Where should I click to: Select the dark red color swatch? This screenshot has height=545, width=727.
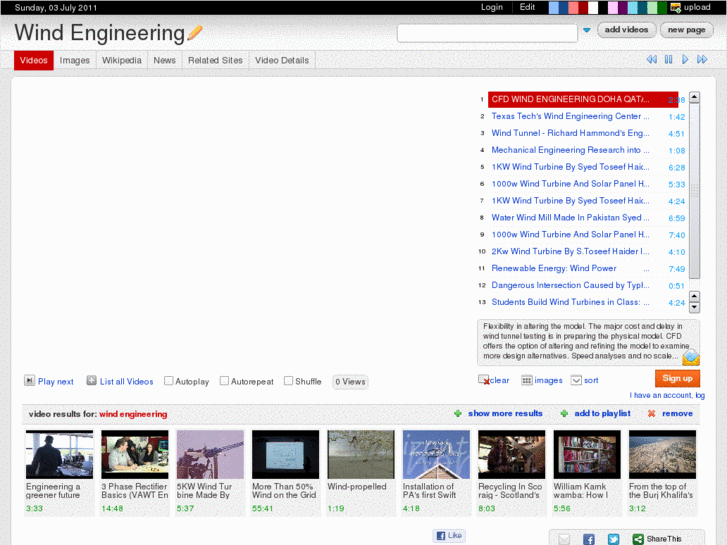(x=583, y=7)
